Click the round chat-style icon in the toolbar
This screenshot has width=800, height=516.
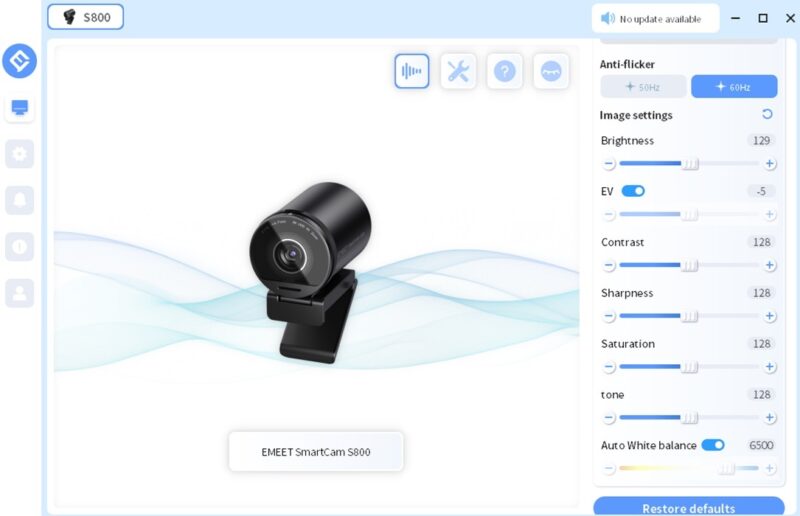[x=551, y=71]
